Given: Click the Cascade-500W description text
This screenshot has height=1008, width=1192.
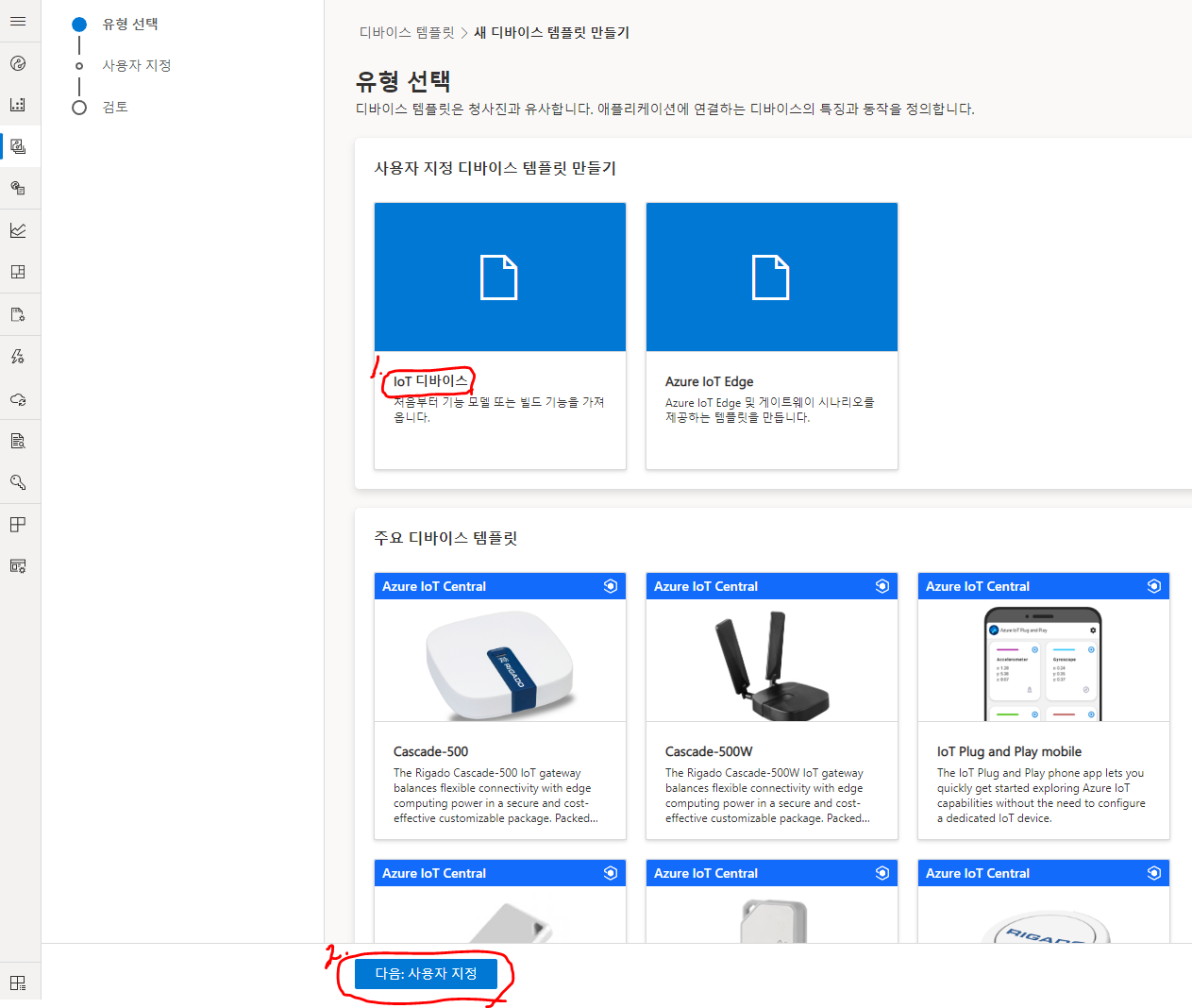Looking at the screenshot, I should 768,796.
